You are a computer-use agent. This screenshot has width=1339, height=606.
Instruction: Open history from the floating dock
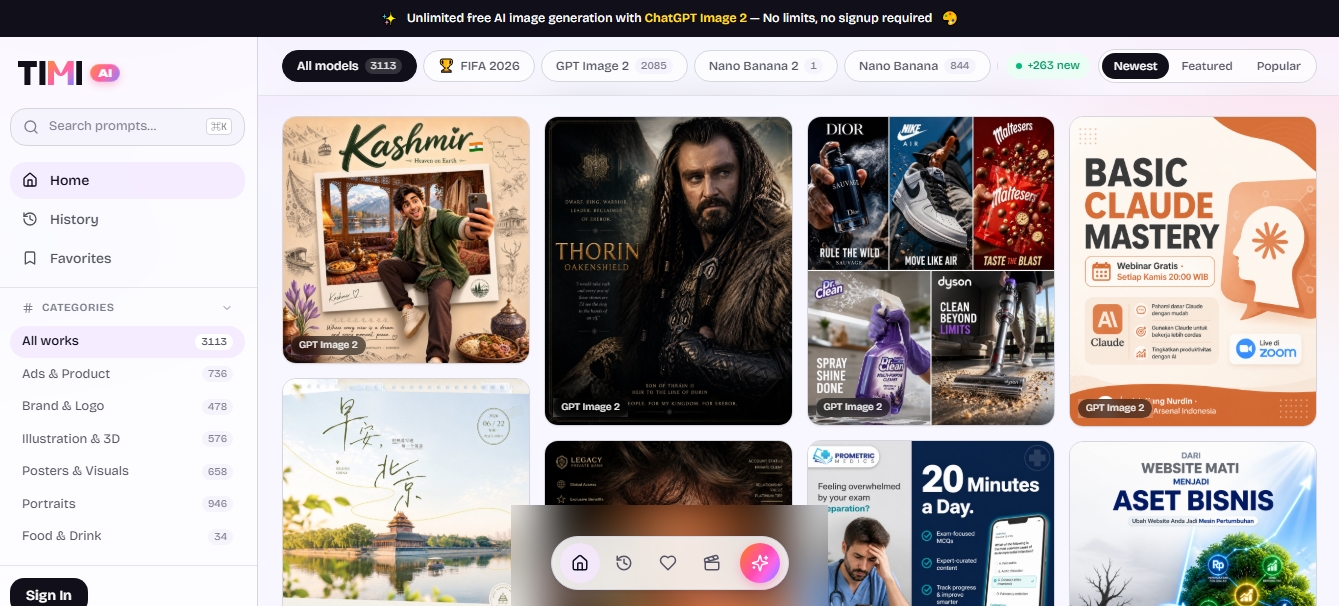point(624,563)
